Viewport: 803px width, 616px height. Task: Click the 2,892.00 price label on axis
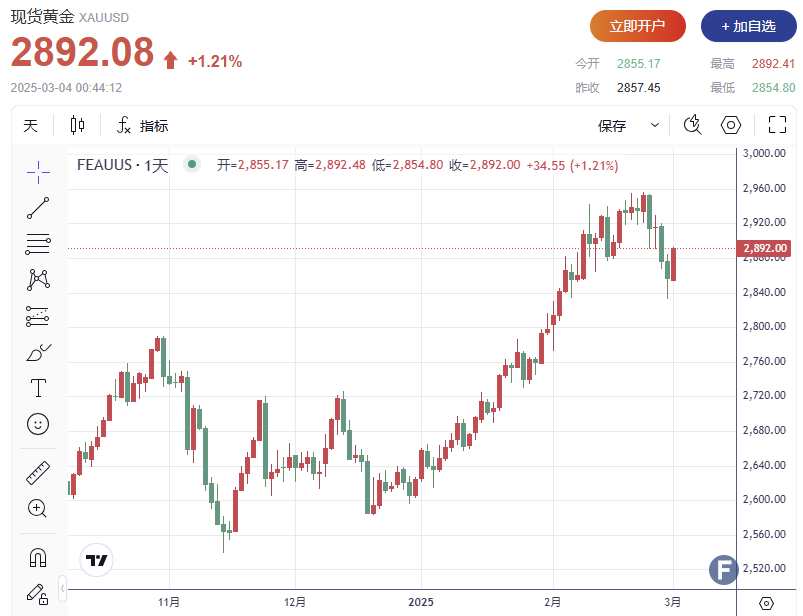pyautogui.click(x=766, y=248)
